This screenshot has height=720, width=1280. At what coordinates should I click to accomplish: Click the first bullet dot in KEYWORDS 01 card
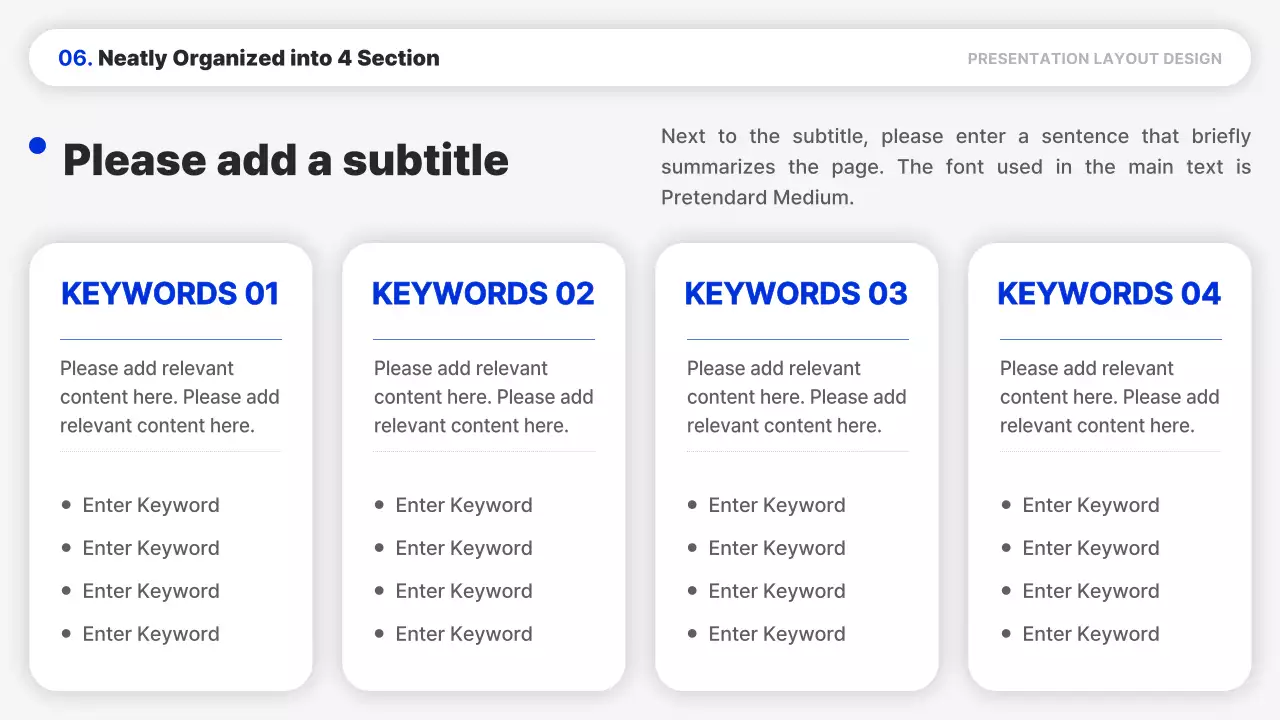(66, 505)
